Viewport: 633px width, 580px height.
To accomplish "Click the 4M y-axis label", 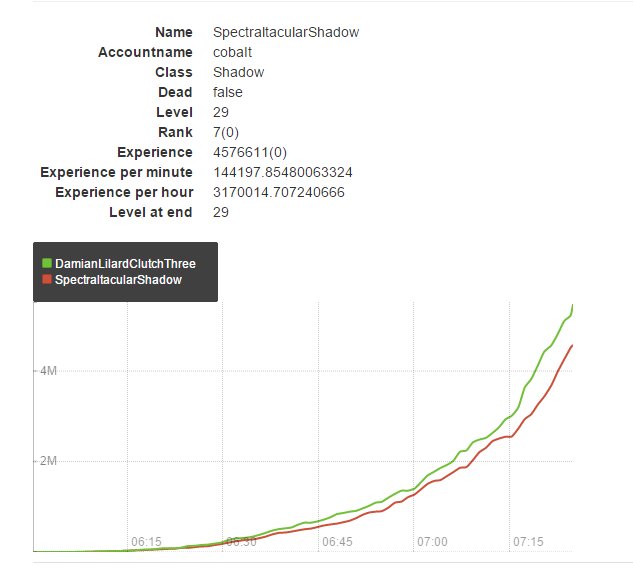I will [48, 371].
